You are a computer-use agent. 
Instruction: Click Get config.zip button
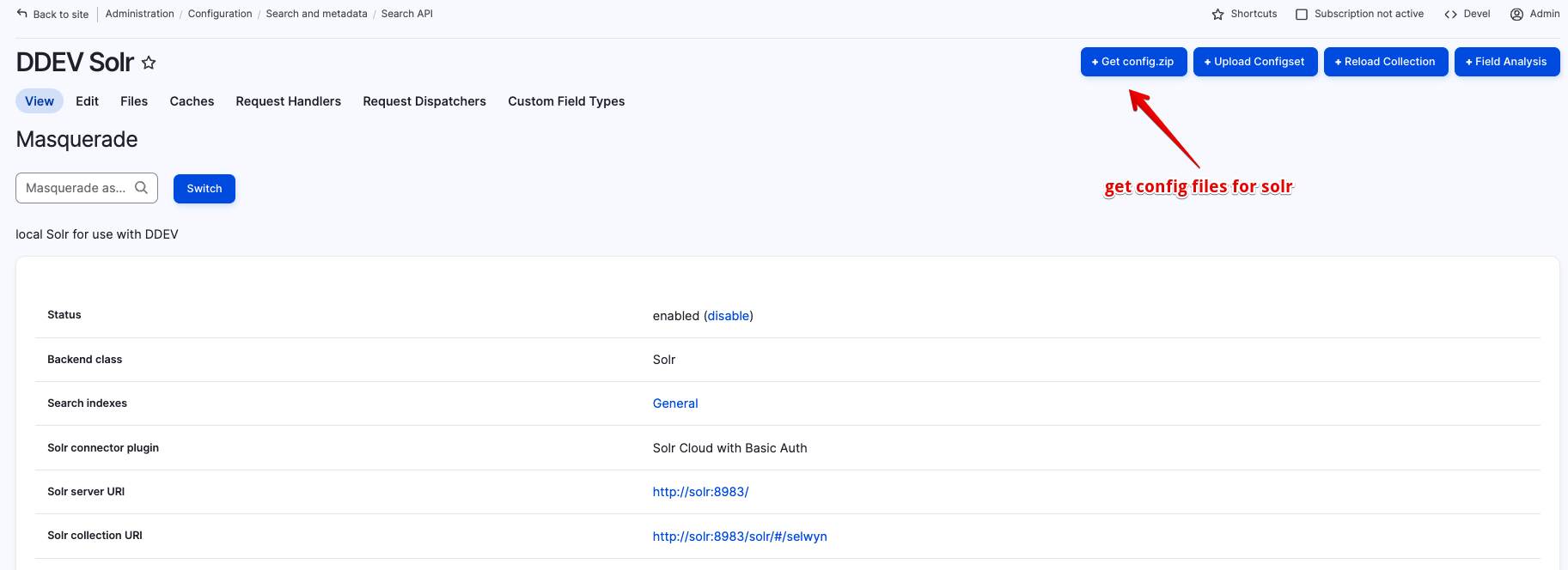click(x=1134, y=62)
